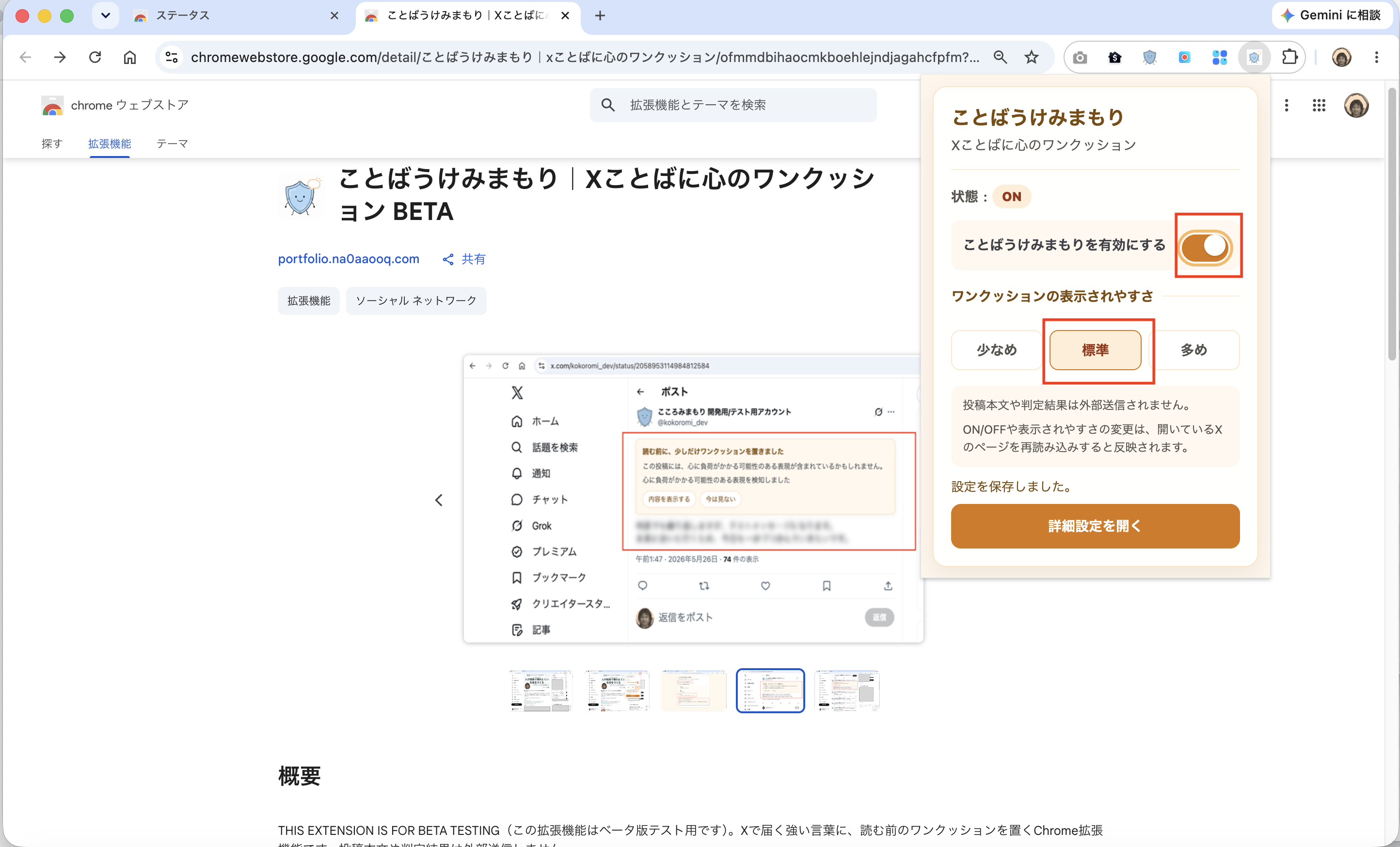Open the Web Store three-dot menu
1400x847 pixels.
click(1287, 105)
